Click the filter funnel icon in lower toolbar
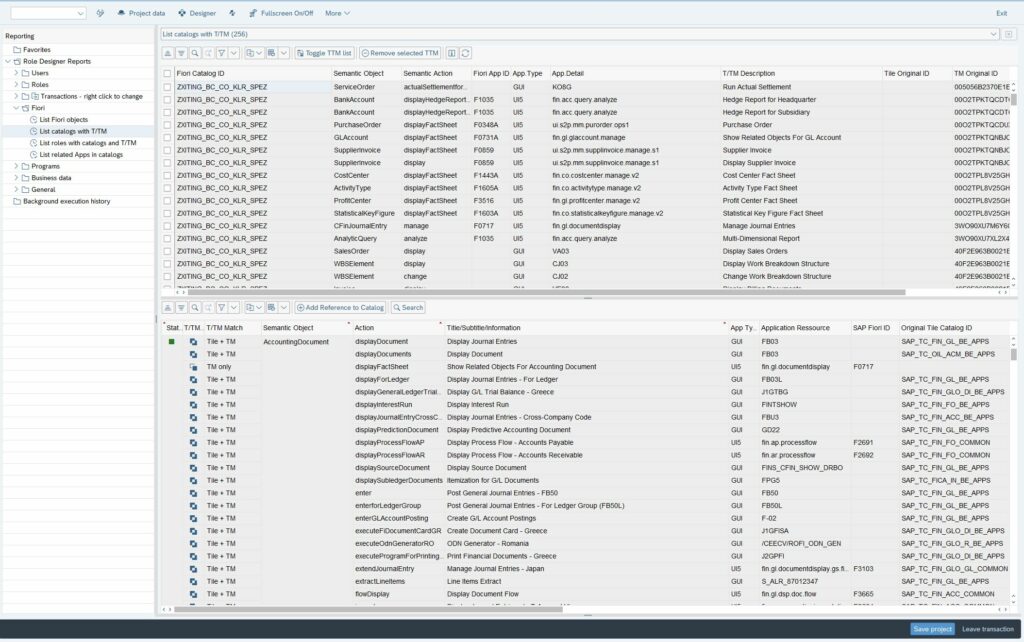 point(222,308)
